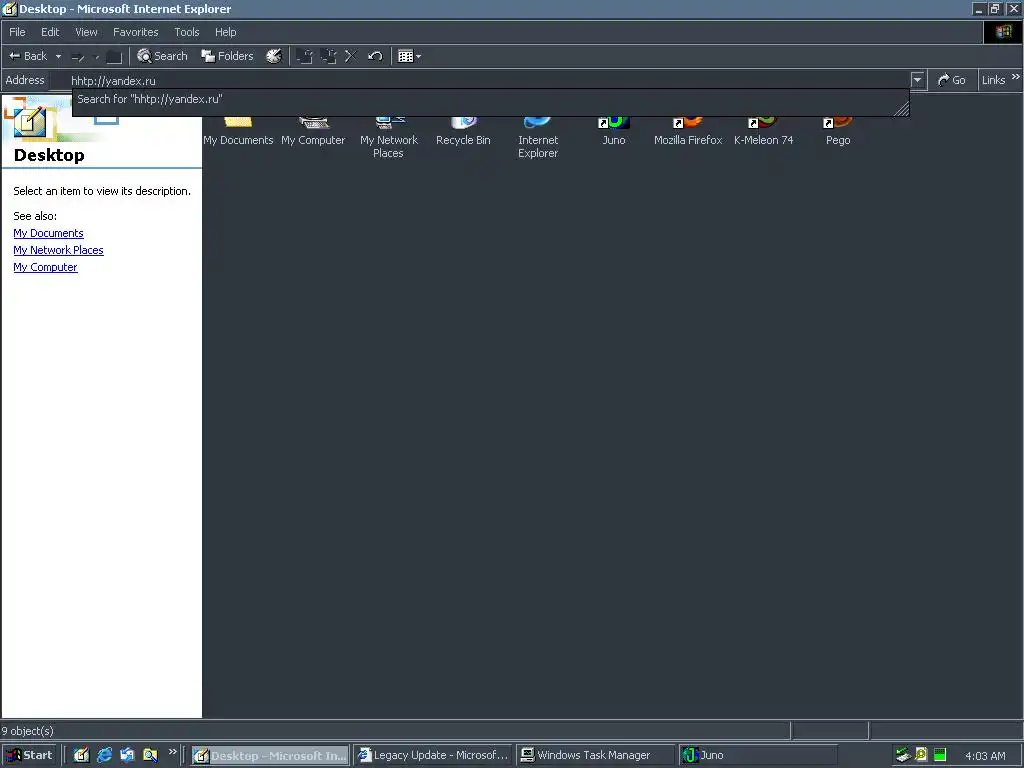Open the Help menu
The width and height of the screenshot is (1024, 768).
[225, 32]
